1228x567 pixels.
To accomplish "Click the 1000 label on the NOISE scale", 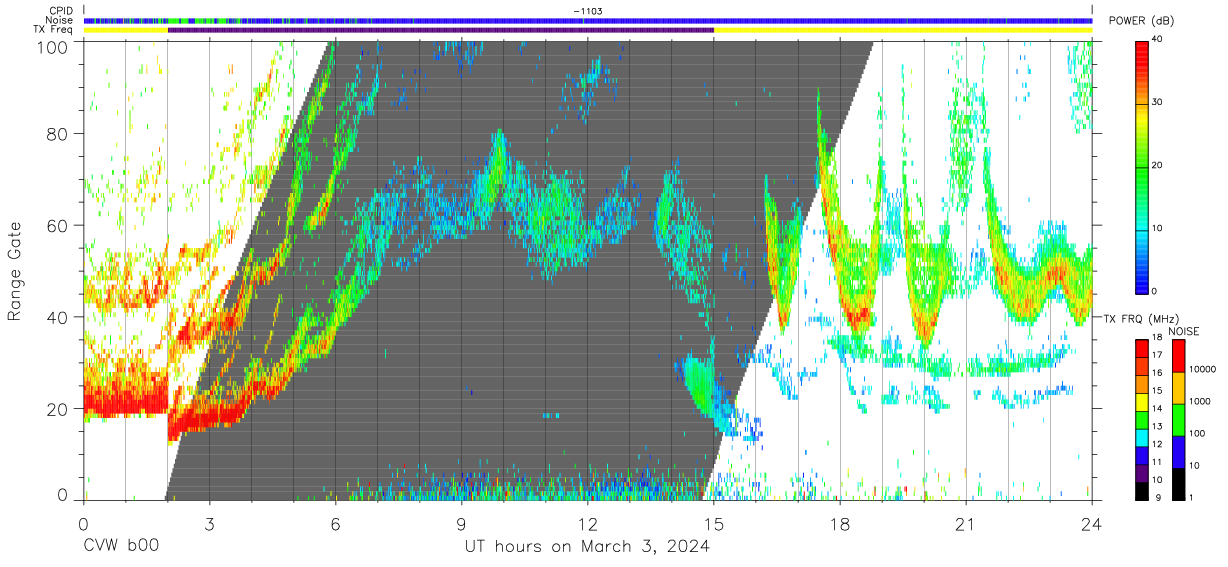I will tap(1201, 402).
